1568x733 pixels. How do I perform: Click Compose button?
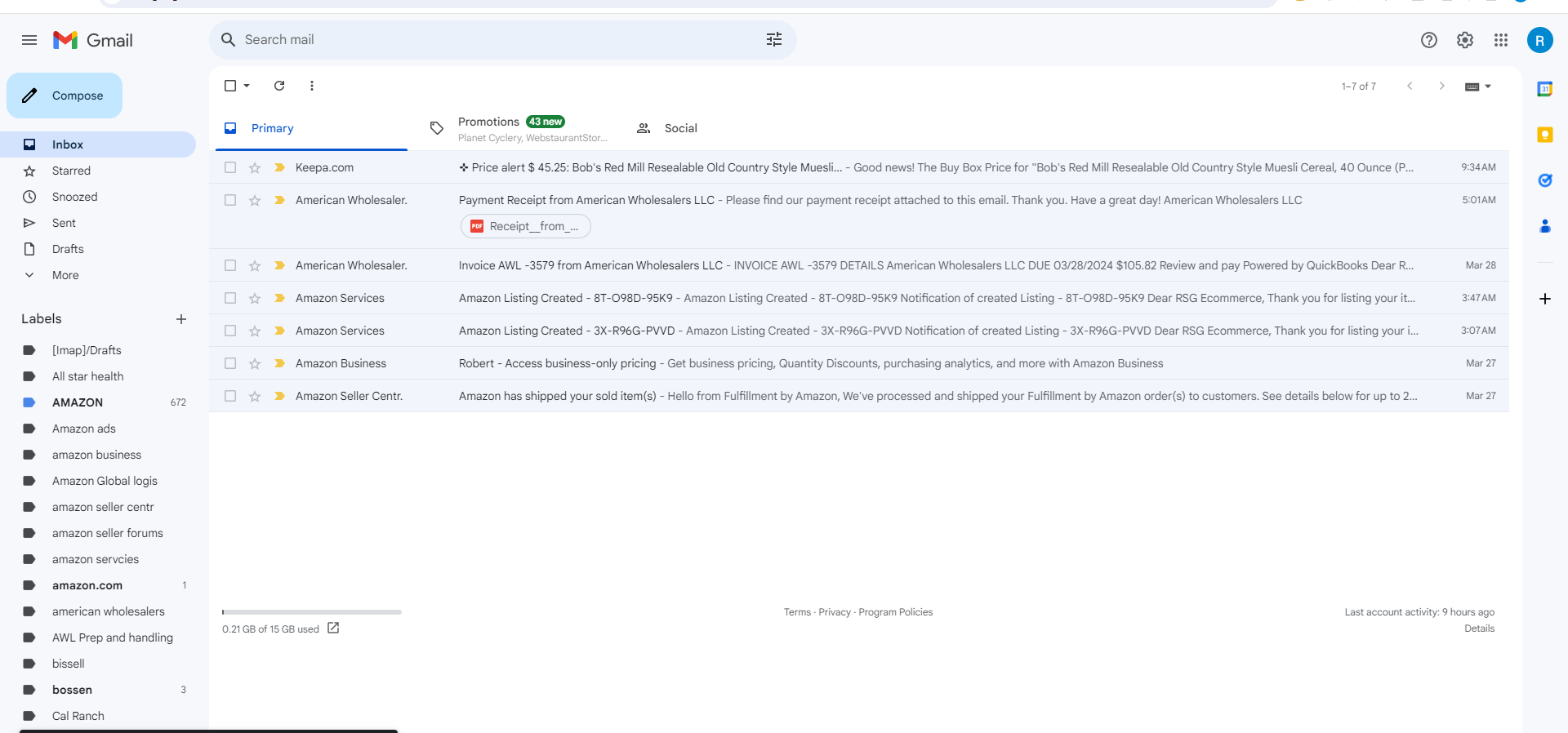pos(65,96)
